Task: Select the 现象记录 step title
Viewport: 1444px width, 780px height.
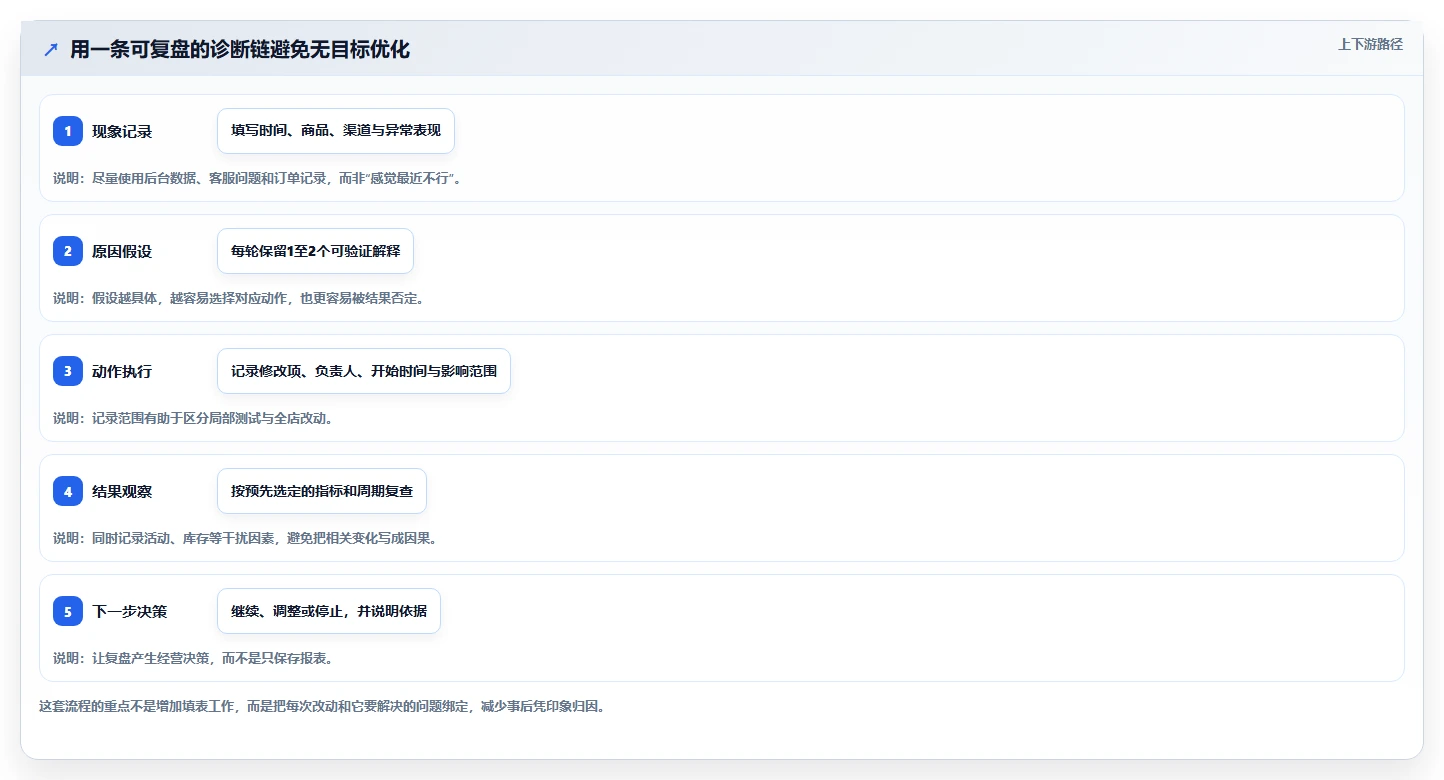Action: point(122,131)
